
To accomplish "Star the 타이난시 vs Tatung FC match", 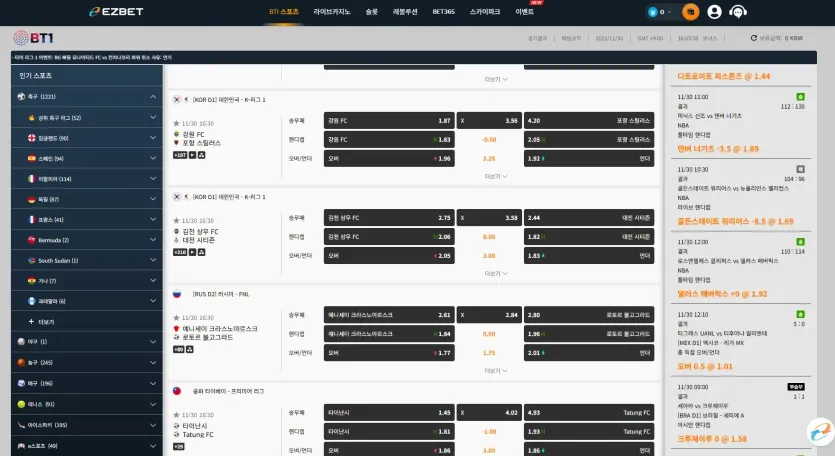I will pos(176,414).
